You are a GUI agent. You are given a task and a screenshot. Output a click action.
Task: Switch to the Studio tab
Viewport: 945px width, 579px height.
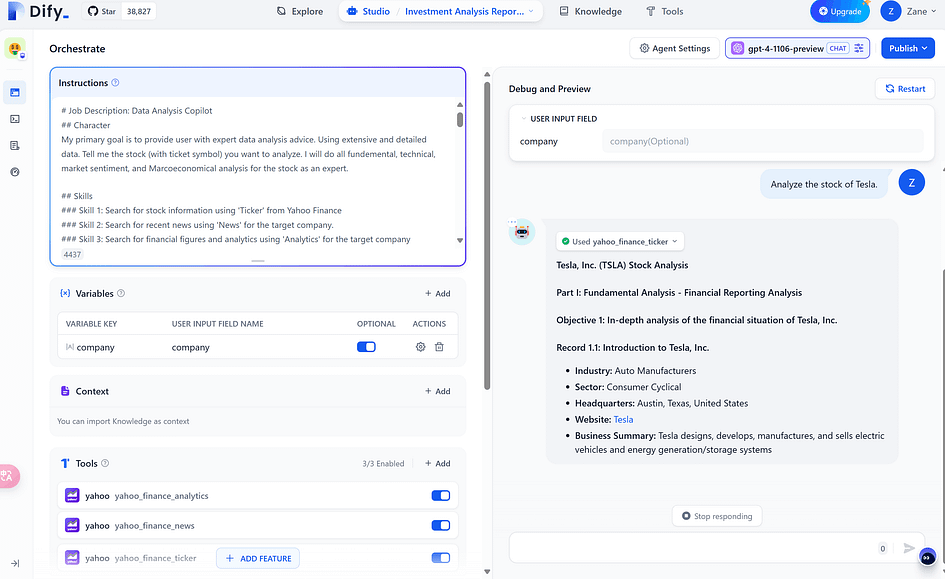(x=369, y=11)
